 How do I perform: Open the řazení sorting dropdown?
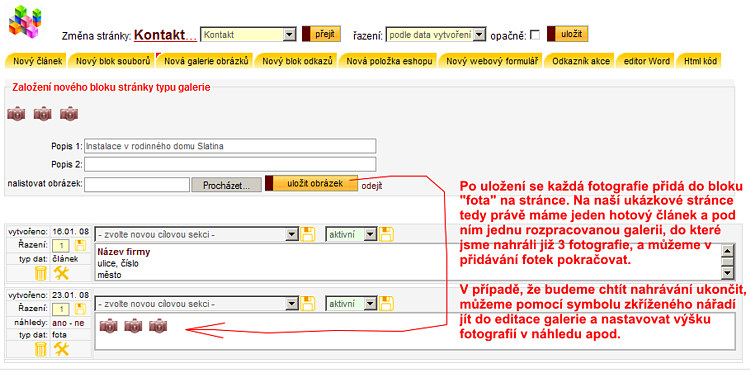pos(436,34)
